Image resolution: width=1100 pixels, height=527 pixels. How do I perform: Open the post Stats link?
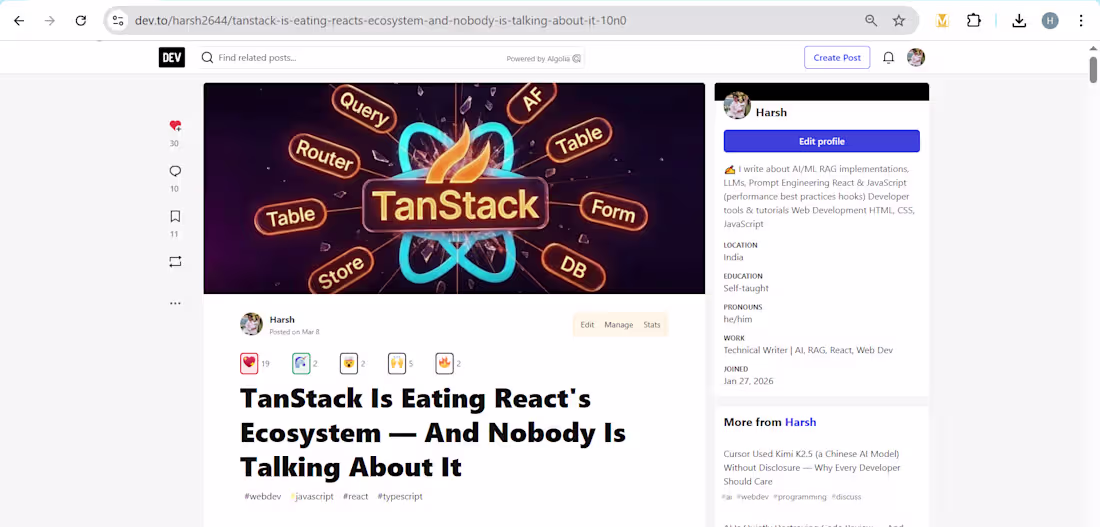coord(652,325)
